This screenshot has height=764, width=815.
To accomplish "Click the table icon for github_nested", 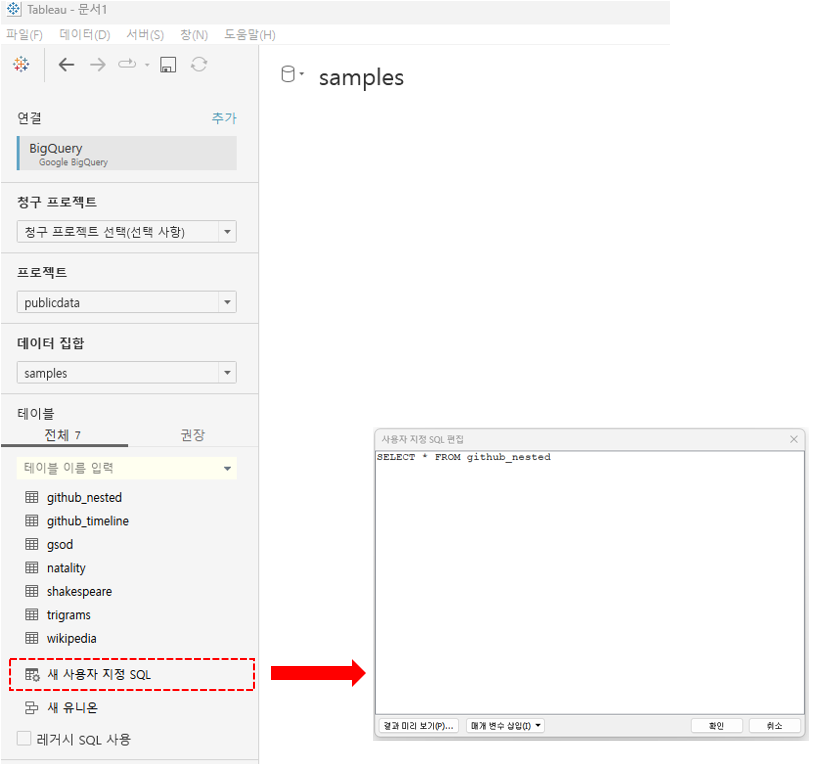I will click(32, 497).
